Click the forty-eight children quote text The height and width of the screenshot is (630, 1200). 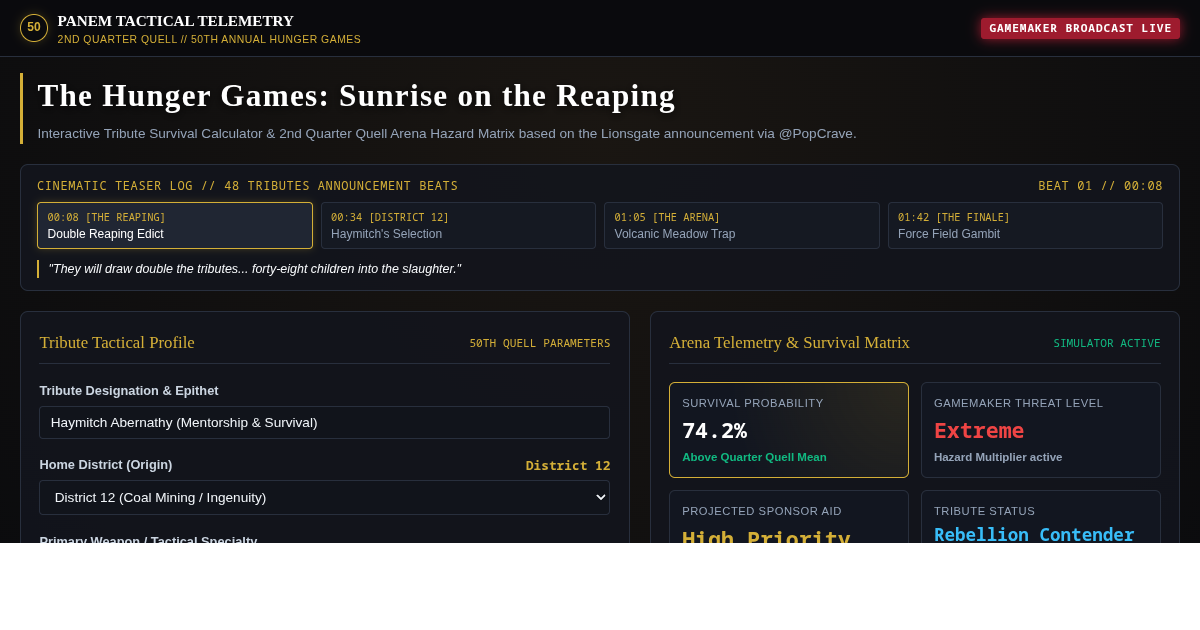point(255,269)
